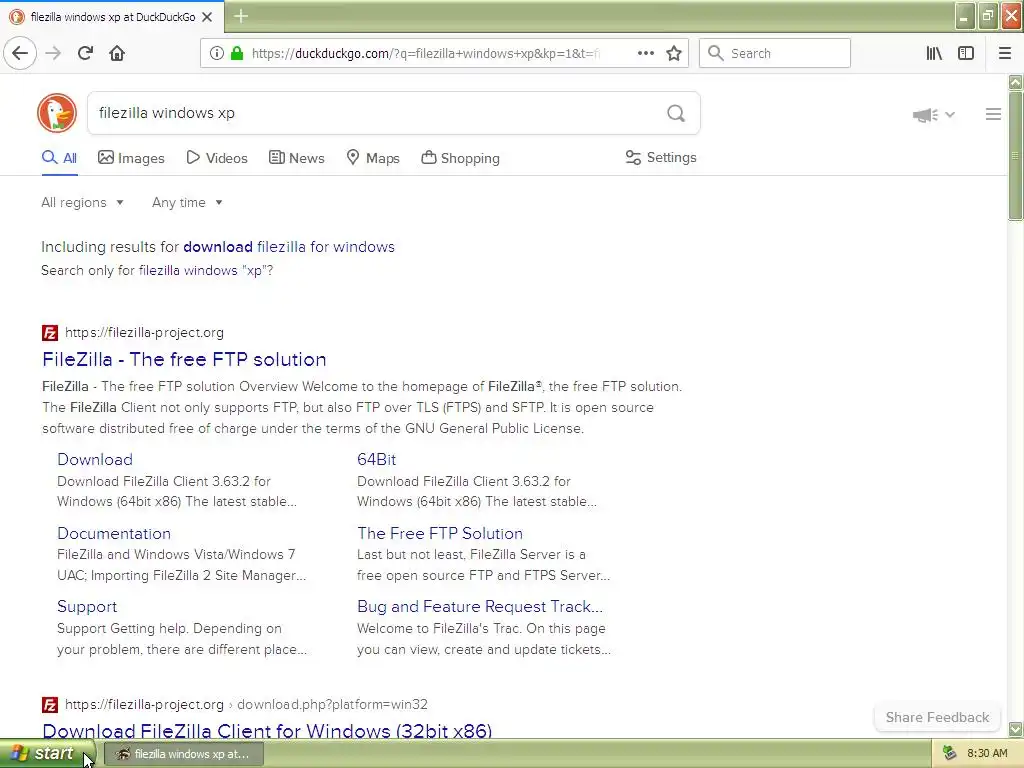Open page actions three-dot menu
Screen dimensions: 1024x768
click(646, 54)
